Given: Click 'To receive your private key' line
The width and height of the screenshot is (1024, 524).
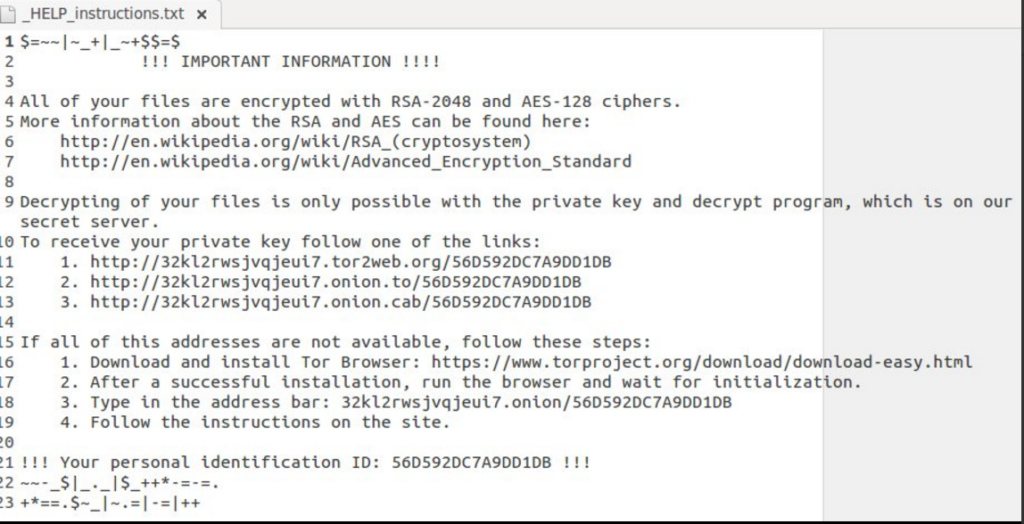Looking at the screenshot, I should 281,241.
